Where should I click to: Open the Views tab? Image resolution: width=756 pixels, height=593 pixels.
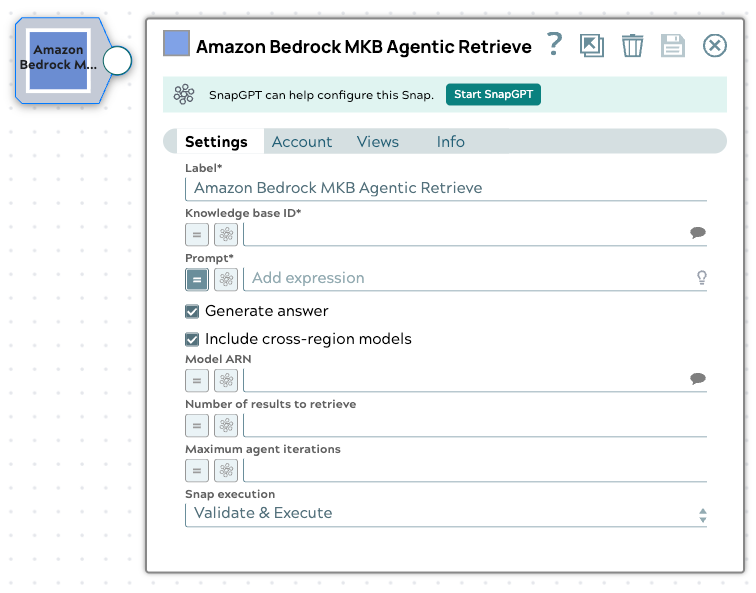378,142
